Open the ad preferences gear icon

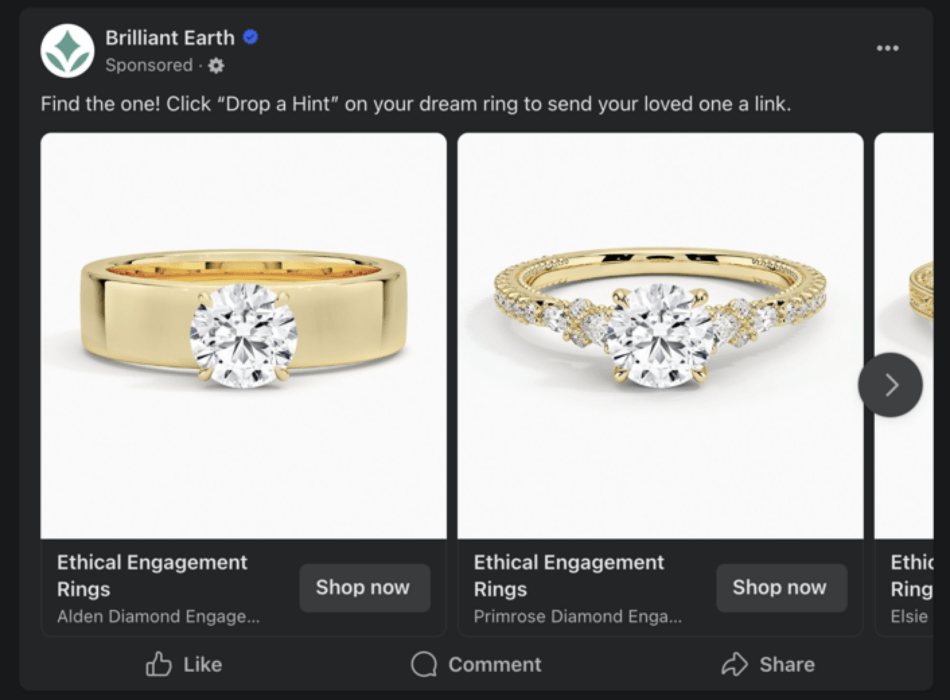pyautogui.click(x=214, y=66)
